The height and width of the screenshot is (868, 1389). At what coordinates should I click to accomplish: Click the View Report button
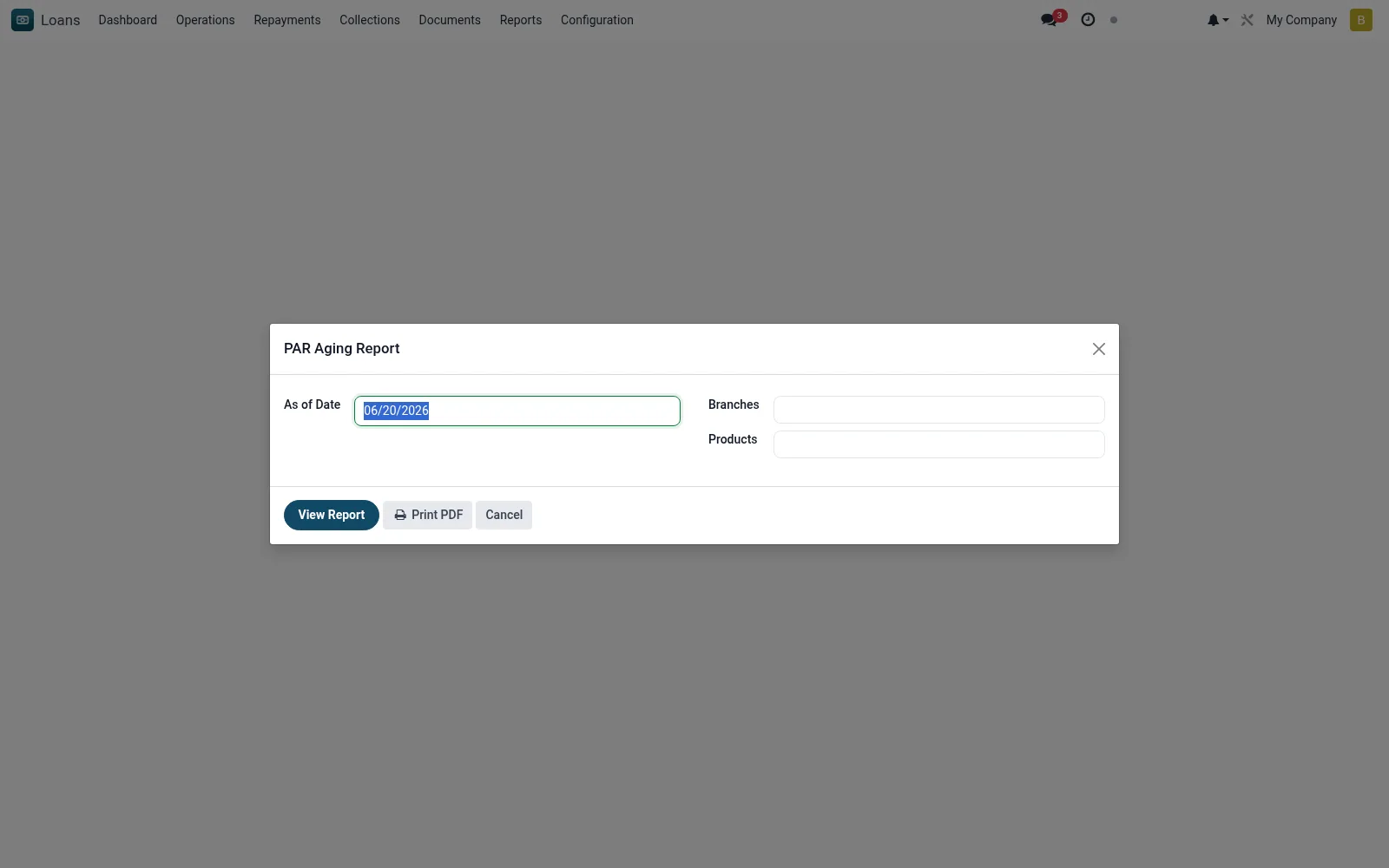point(332,515)
